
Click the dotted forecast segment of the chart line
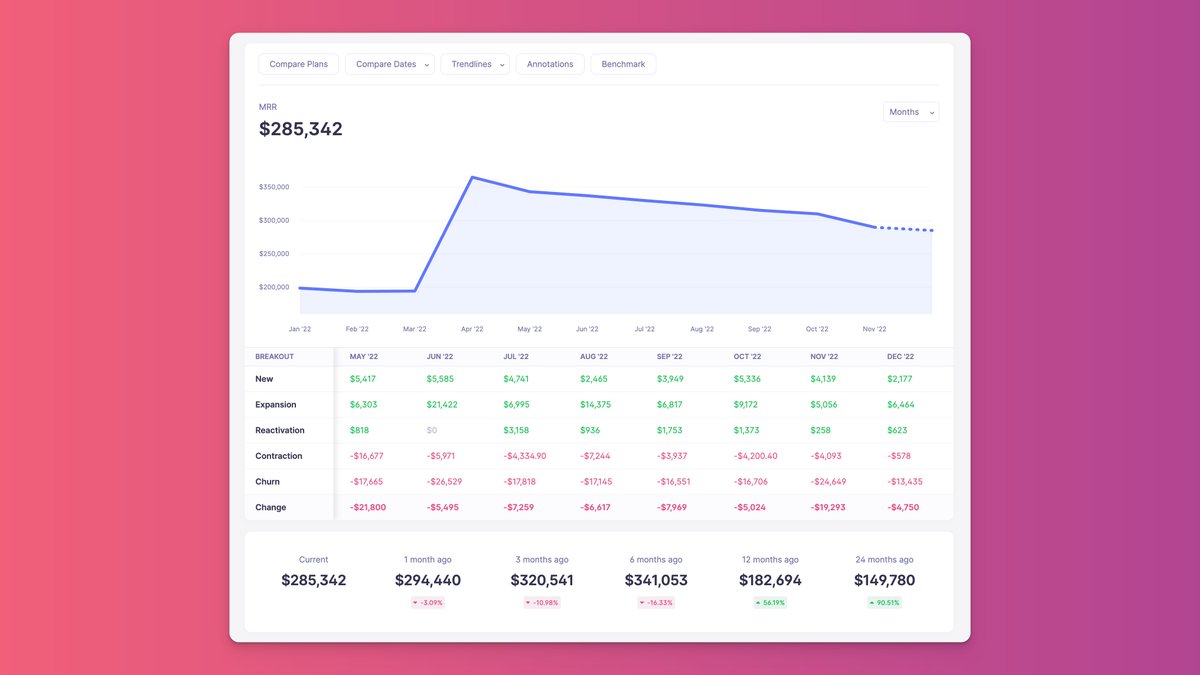coord(905,230)
